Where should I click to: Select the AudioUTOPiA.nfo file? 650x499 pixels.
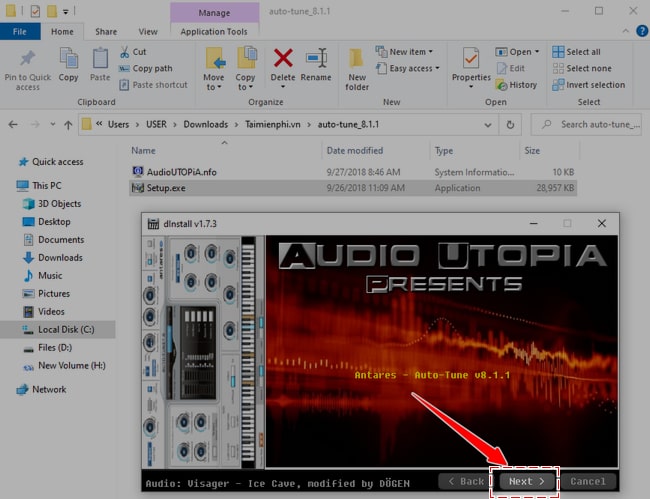pos(353,172)
